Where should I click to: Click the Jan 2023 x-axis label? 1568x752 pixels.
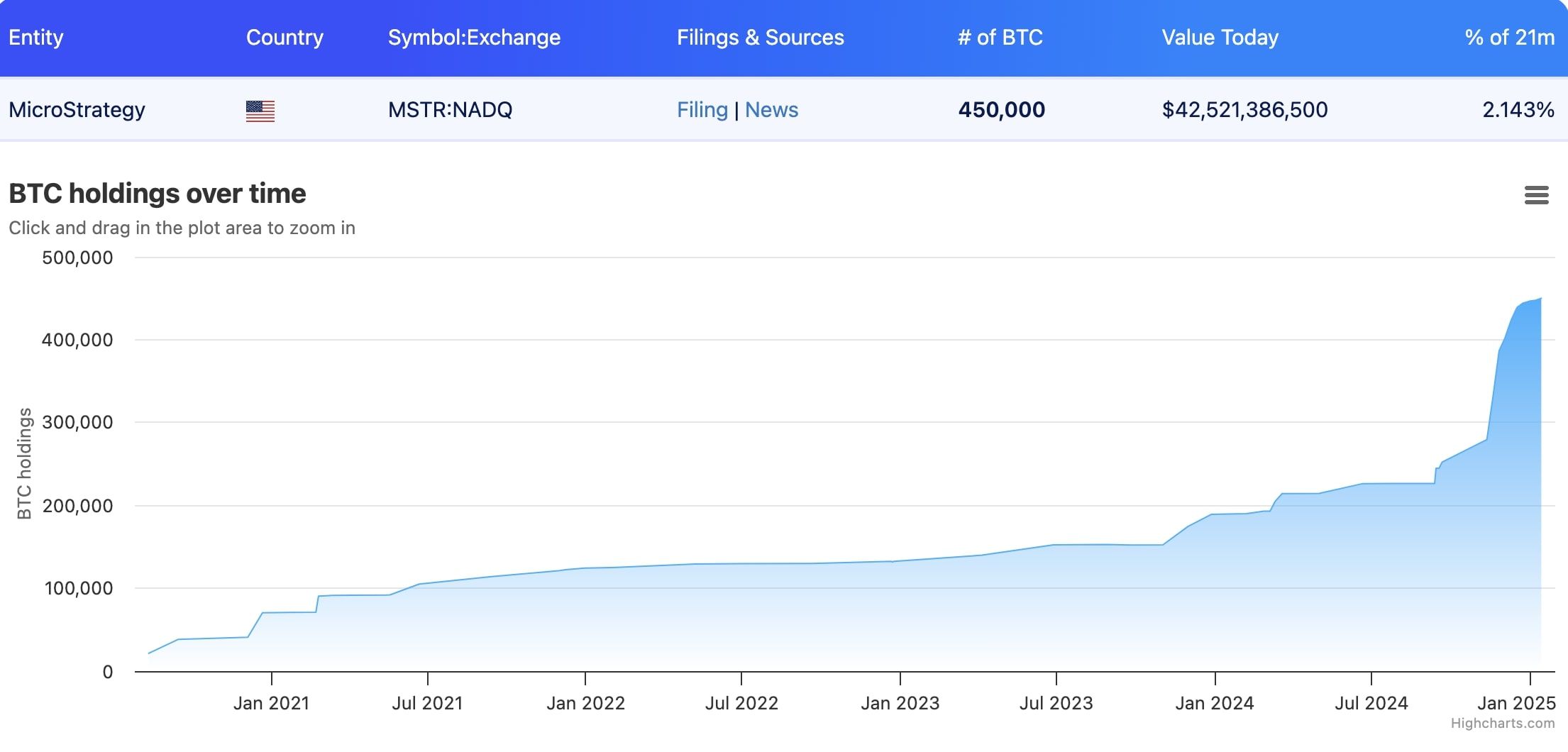900,703
